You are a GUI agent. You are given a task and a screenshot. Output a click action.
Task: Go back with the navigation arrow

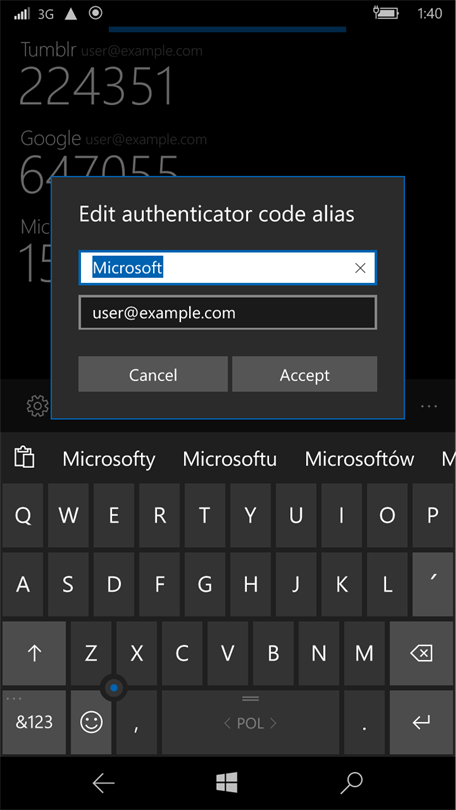point(103,784)
